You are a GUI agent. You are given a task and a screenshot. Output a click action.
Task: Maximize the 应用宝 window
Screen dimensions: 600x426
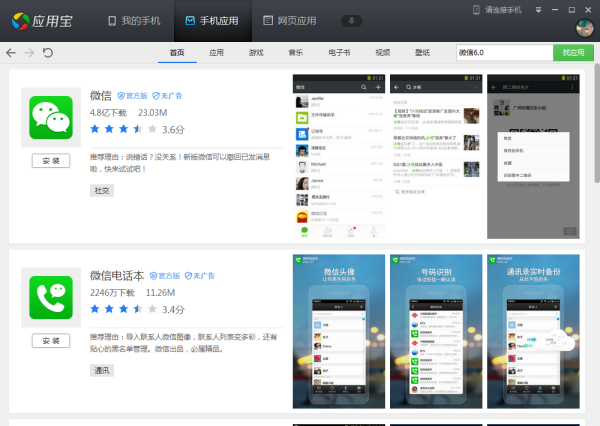pyautogui.click(x=572, y=10)
